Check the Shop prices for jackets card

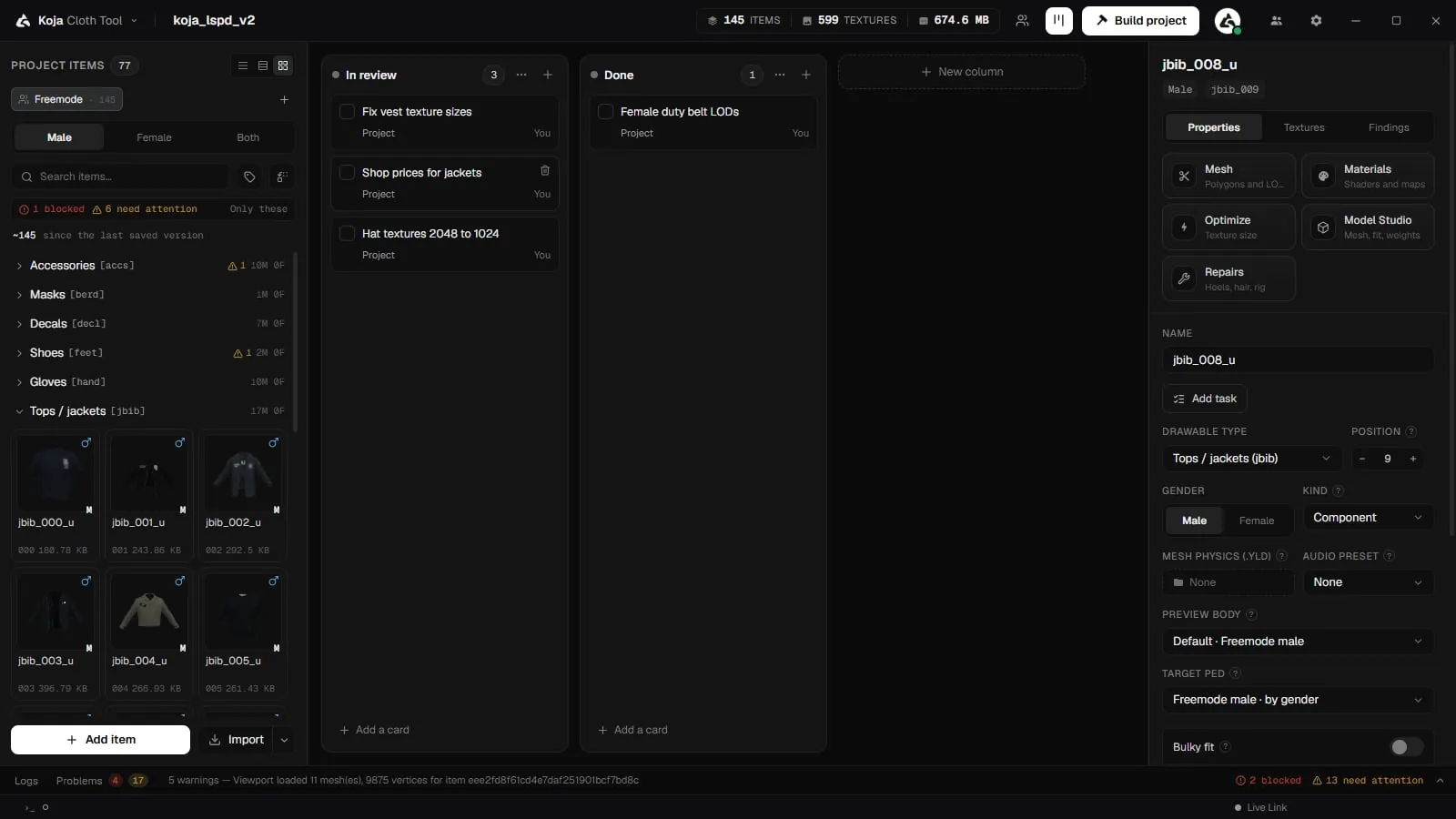(347, 172)
